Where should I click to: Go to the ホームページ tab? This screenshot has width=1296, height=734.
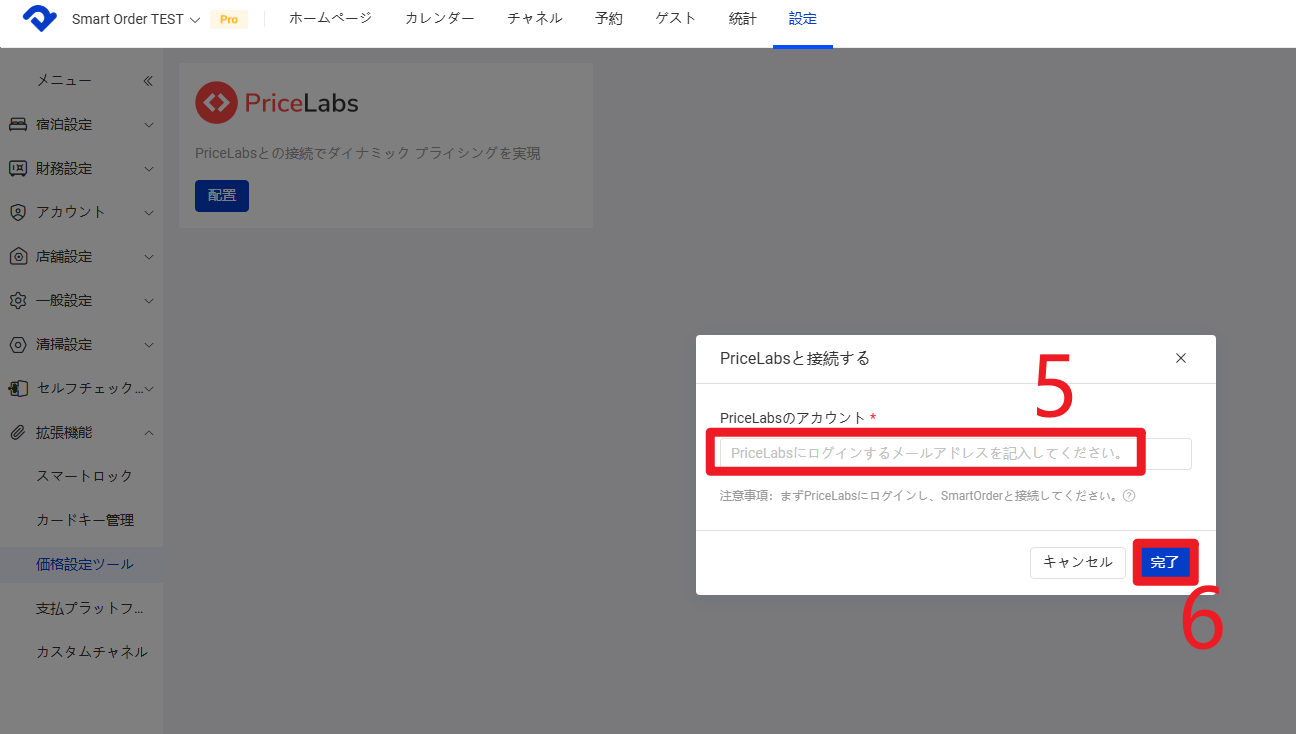coord(330,19)
